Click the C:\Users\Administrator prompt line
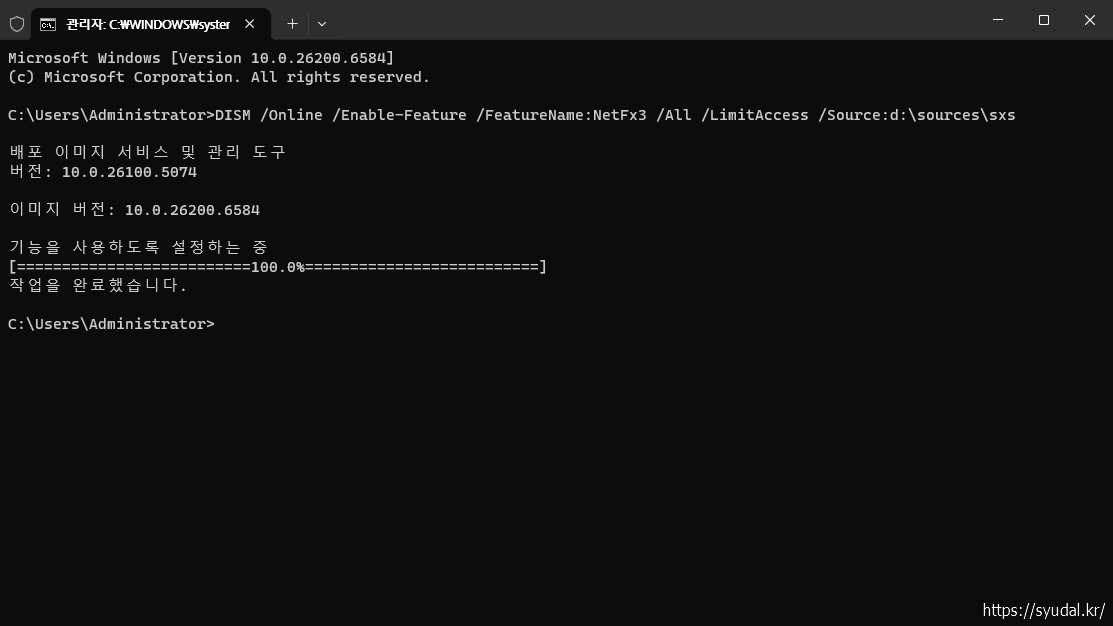 click(x=110, y=324)
